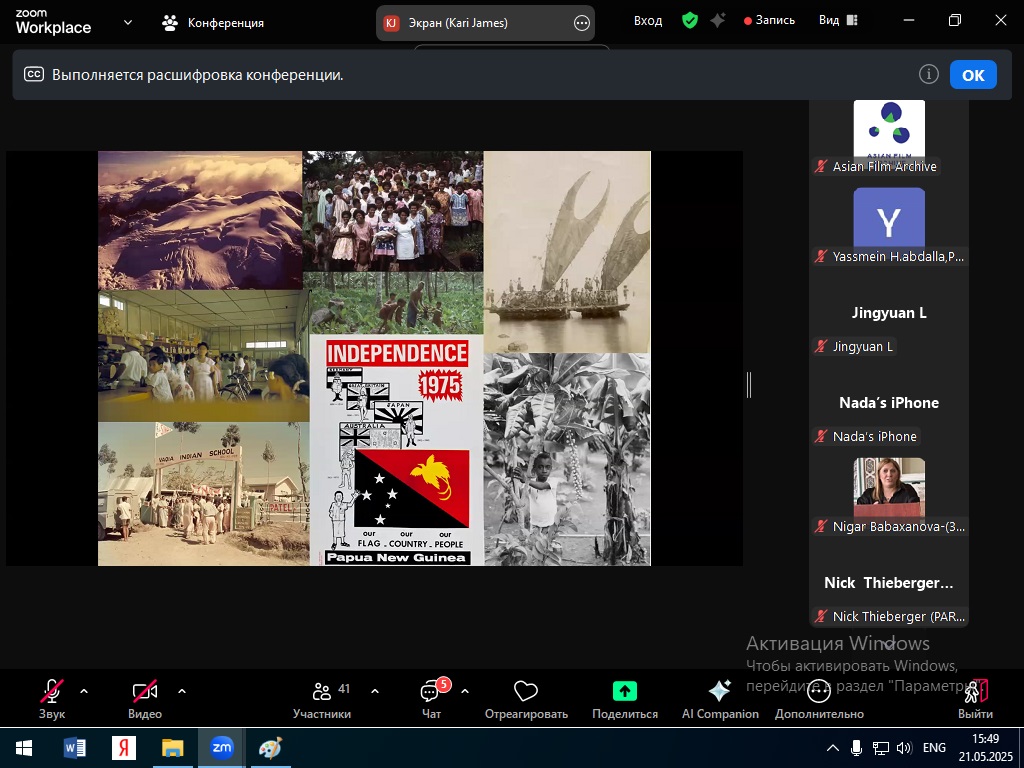Open the green encryption shield icon
The width and height of the screenshot is (1024, 768).
point(690,21)
